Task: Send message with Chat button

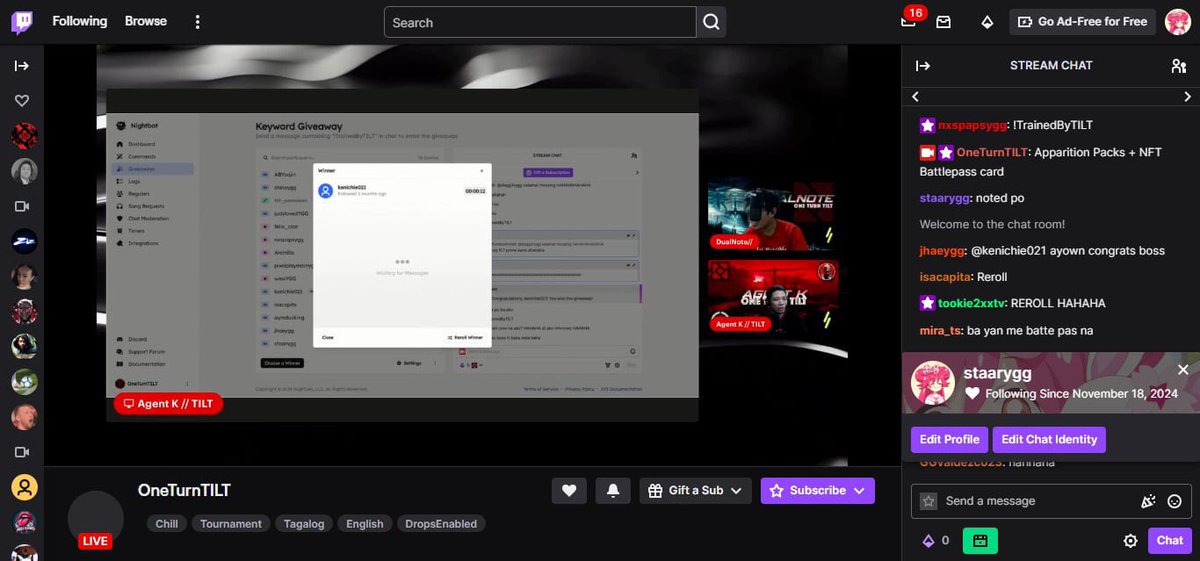Action: tap(1170, 540)
